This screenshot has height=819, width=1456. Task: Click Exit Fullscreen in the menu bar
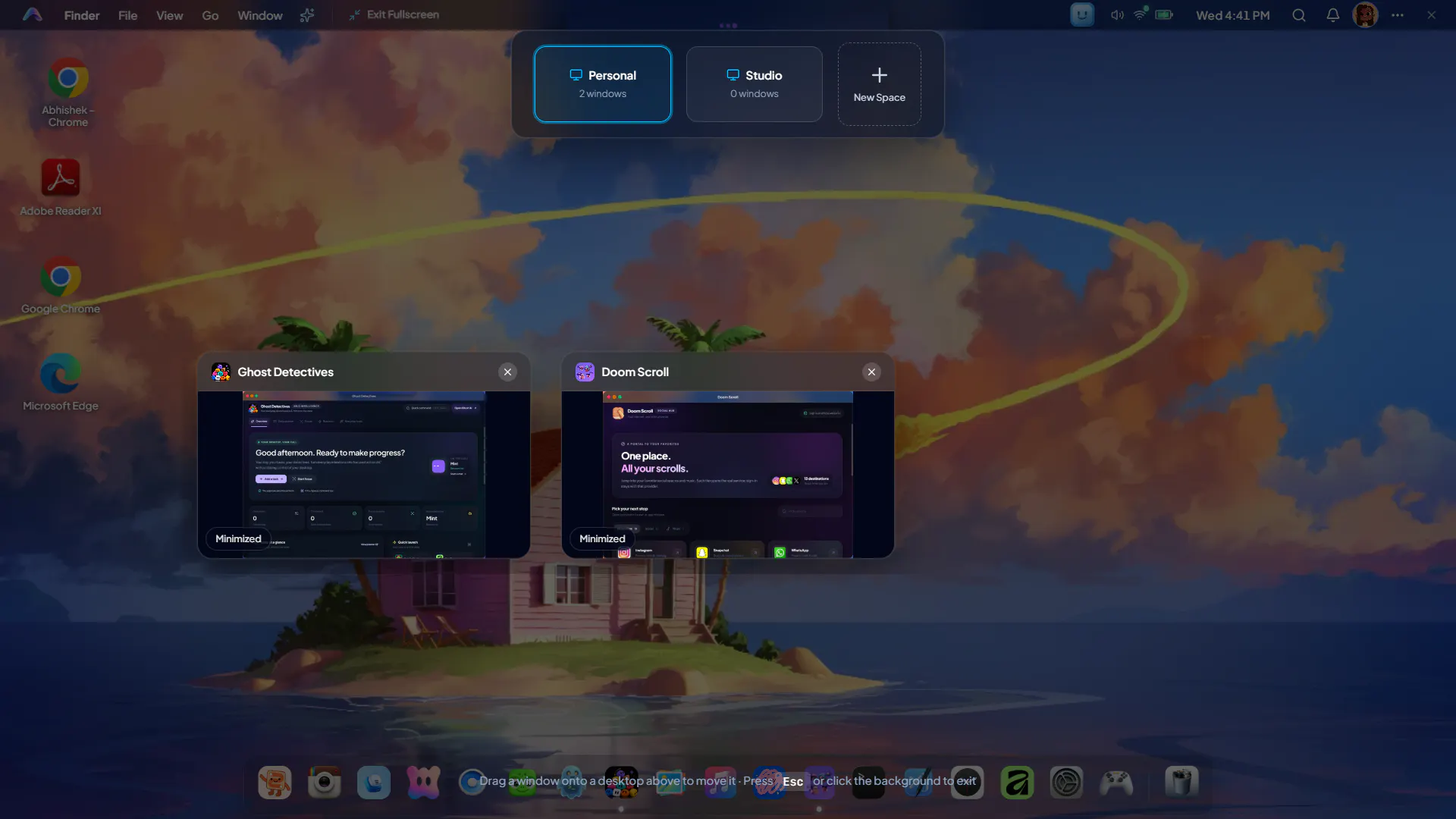pyautogui.click(x=394, y=15)
